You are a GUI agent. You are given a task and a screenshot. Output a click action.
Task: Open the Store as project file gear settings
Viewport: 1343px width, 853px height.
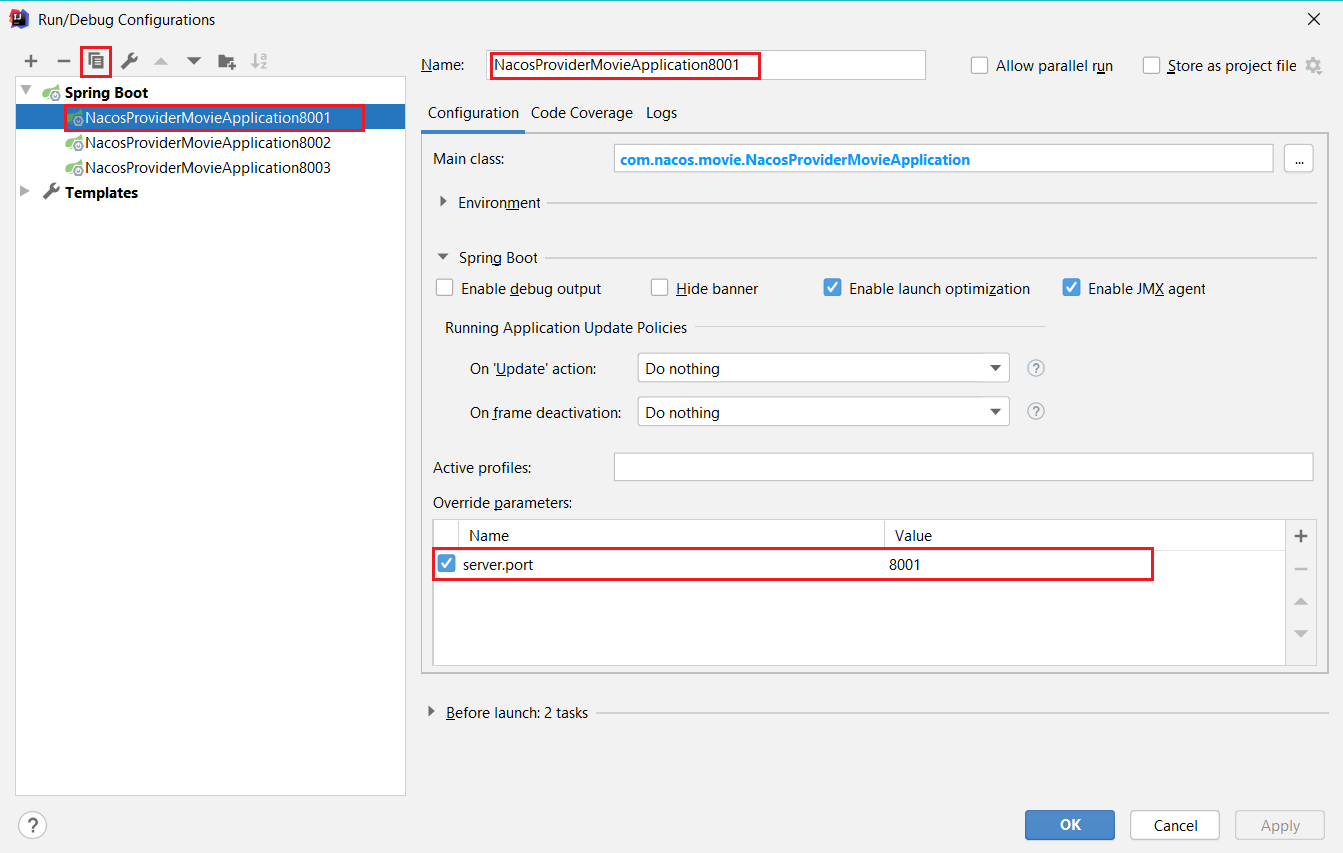click(x=1313, y=66)
